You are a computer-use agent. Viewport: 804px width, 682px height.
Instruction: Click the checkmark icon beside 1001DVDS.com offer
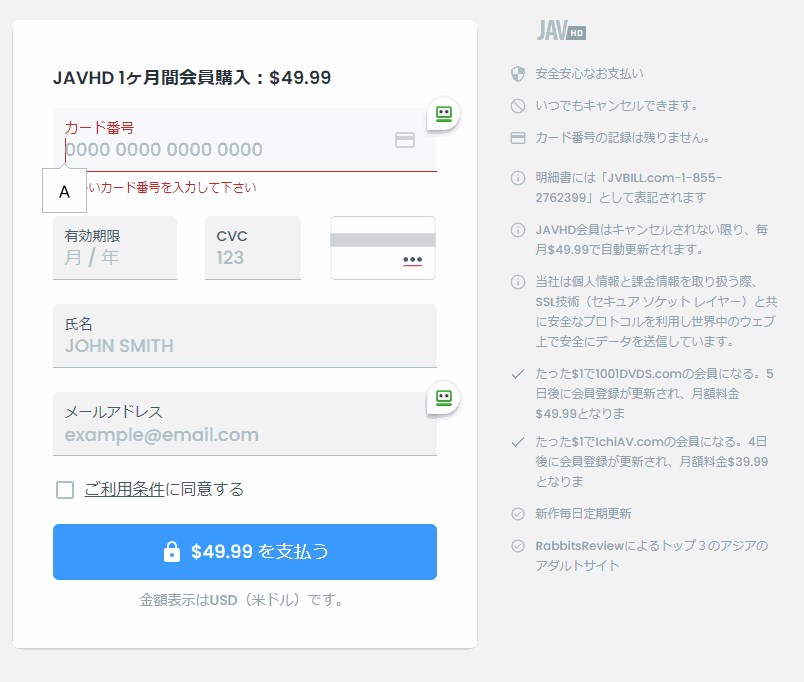(518, 374)
